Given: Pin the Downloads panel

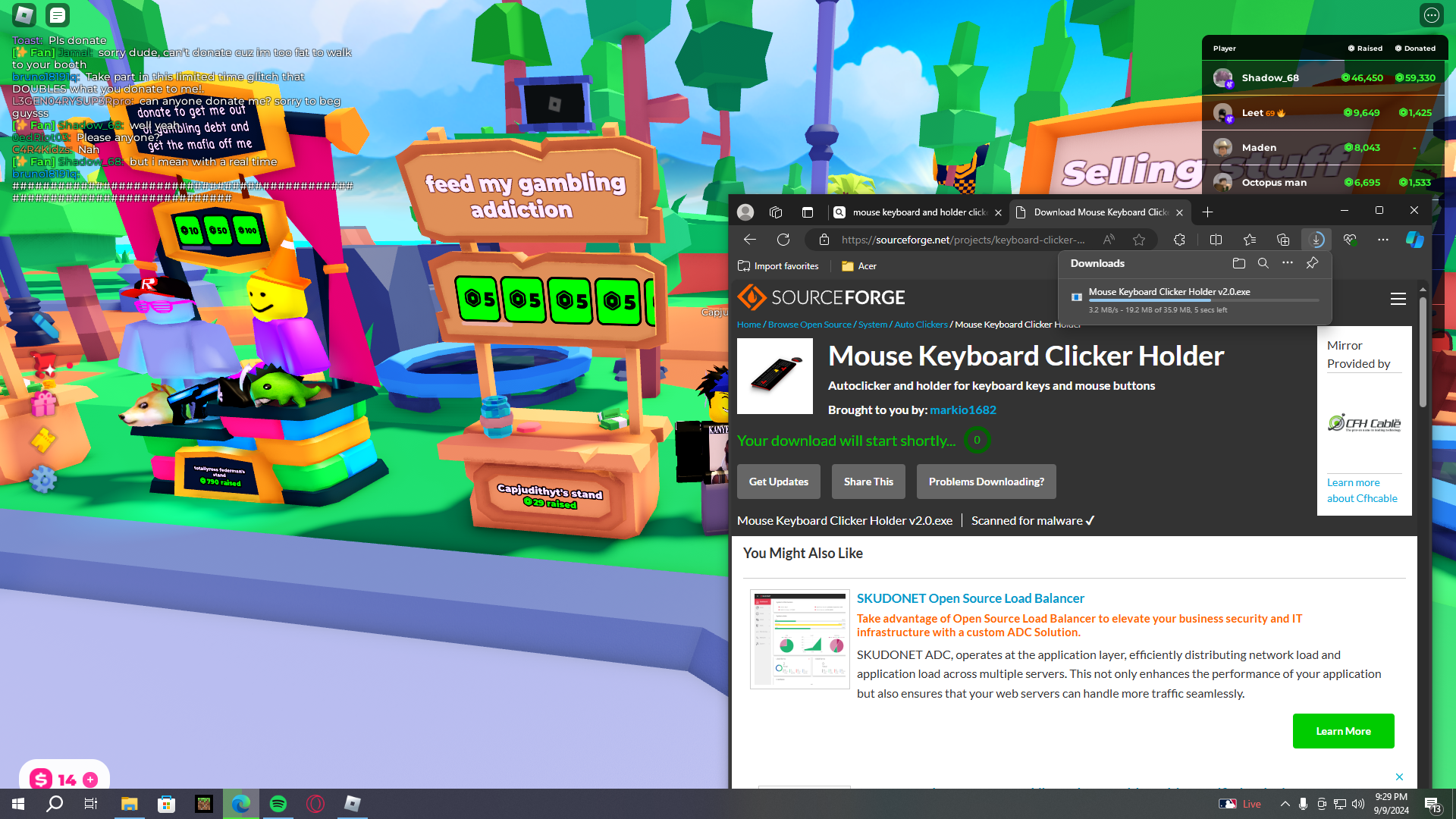Looking at the screenshot, I should click(x=1312, y=263).
